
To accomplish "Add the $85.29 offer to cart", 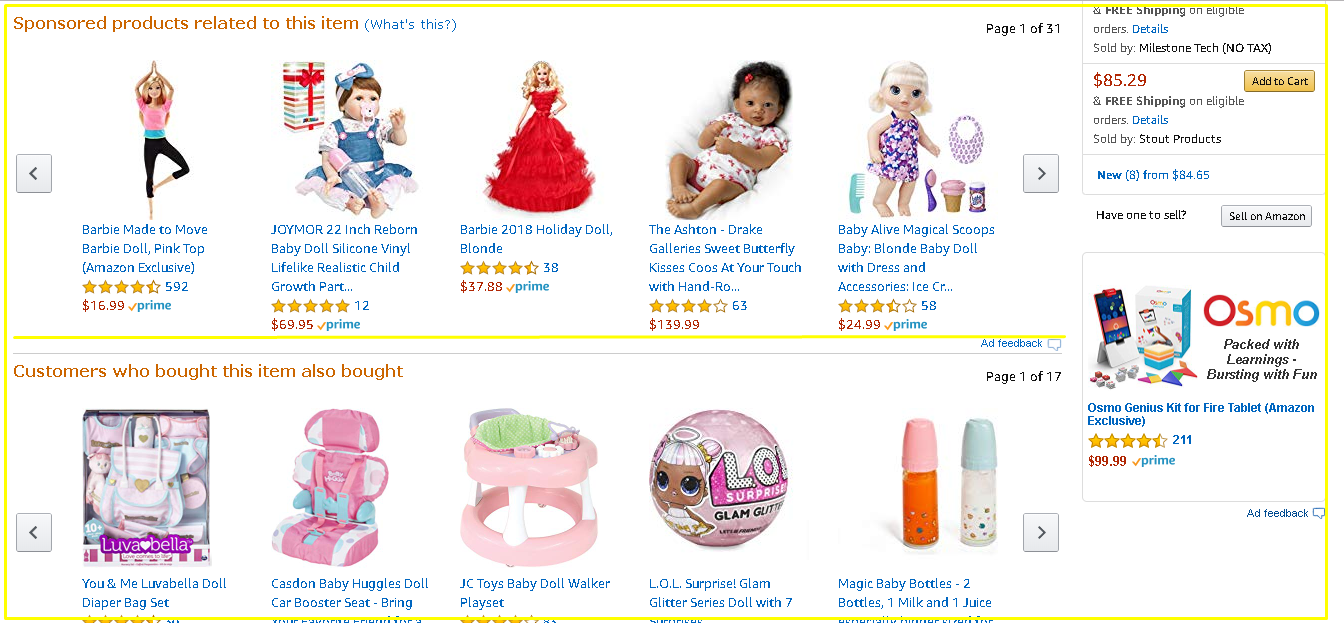I will tap(1279, 81).
